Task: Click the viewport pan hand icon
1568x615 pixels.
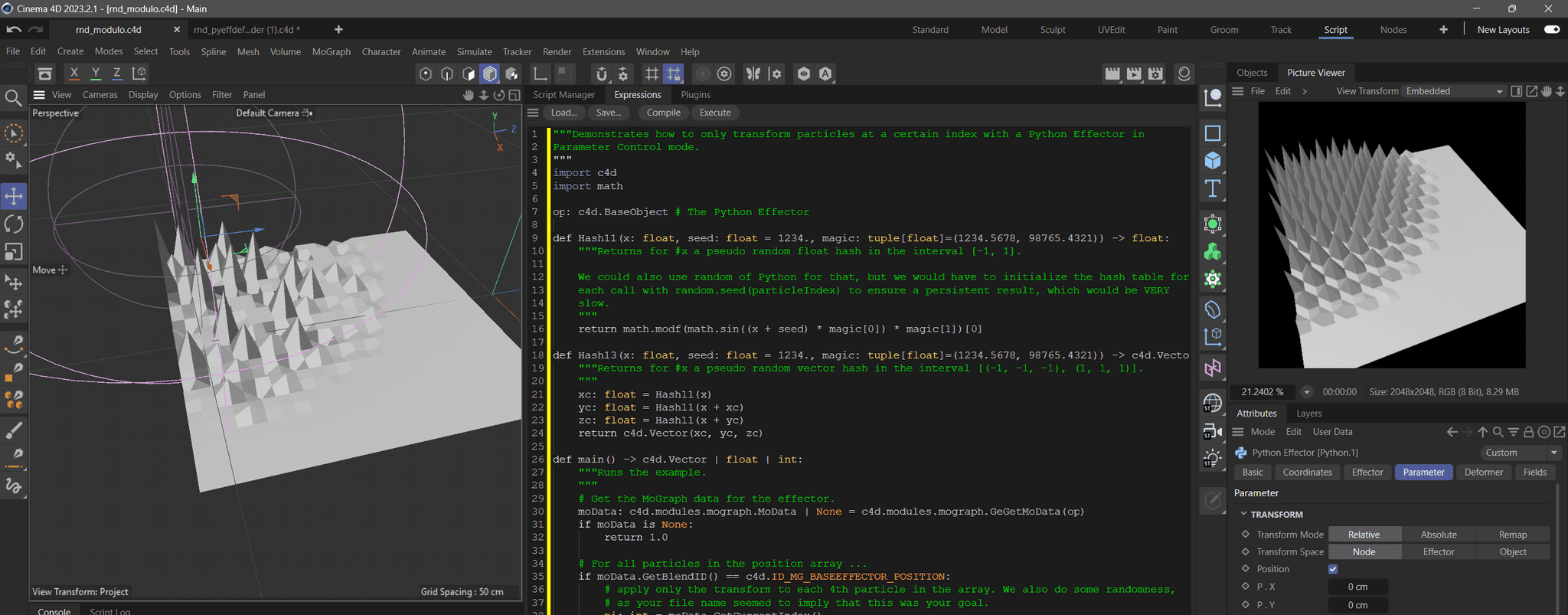Action: pyautogui.click(x=469, y=95)
